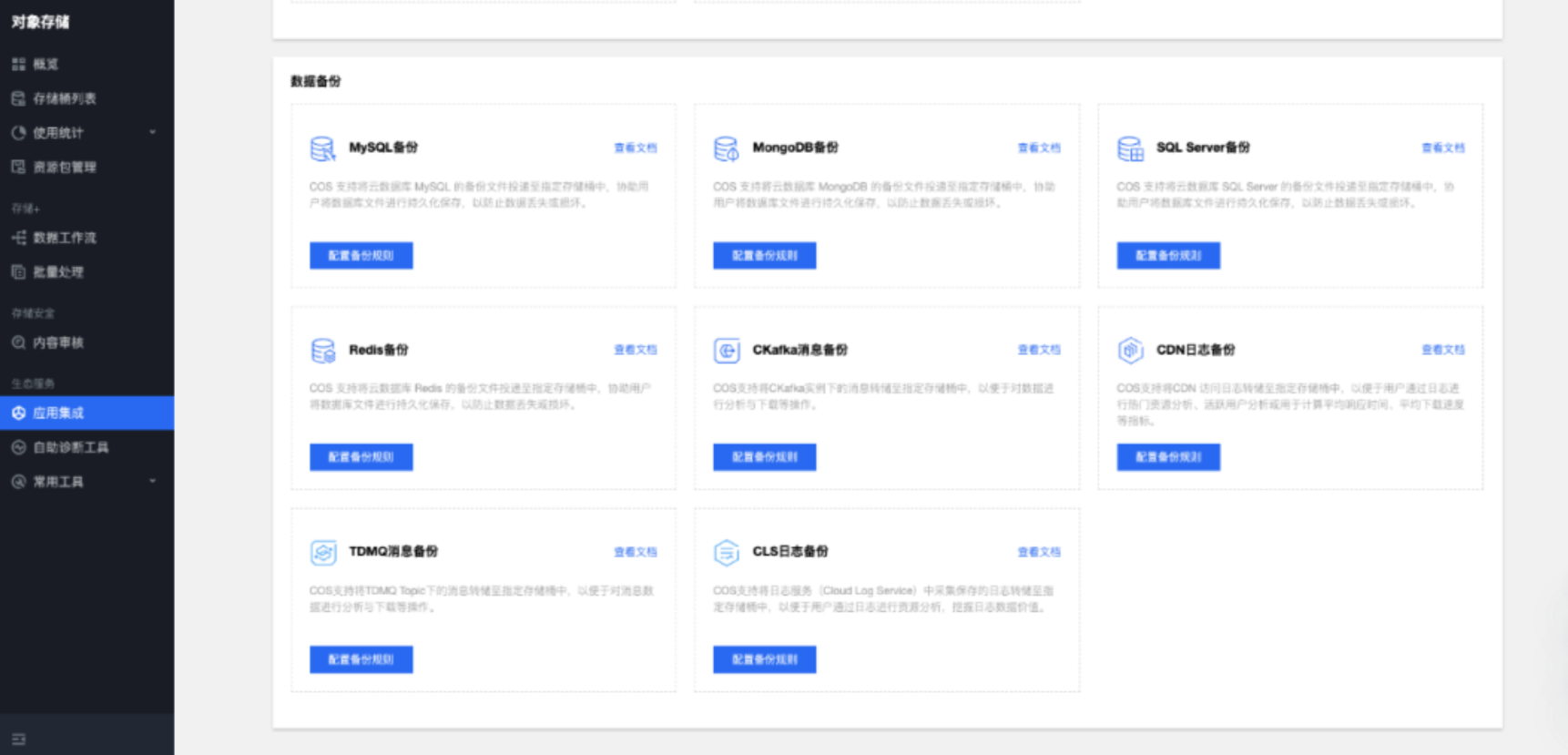
Task: Click the 批量处理 batch icon
Action: tap(18, 271)
